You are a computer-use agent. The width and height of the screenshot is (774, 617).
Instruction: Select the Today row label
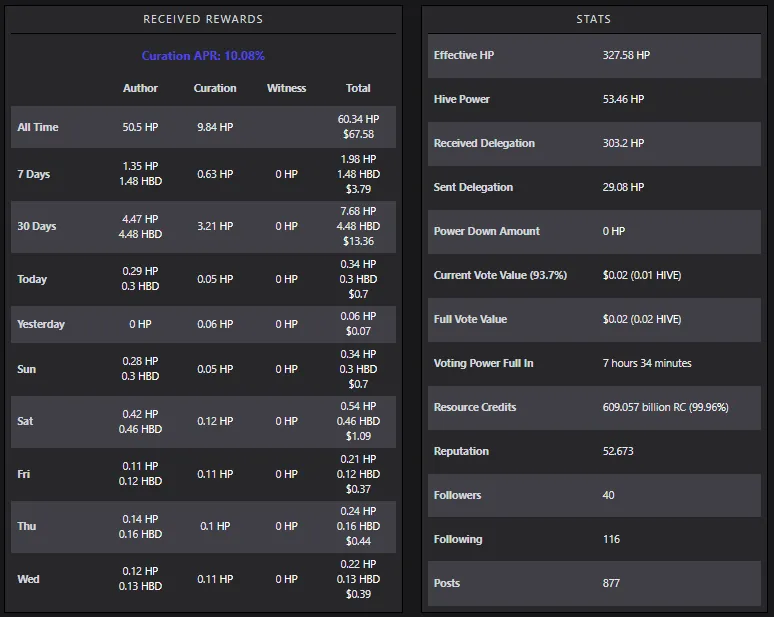coord(32,279)
